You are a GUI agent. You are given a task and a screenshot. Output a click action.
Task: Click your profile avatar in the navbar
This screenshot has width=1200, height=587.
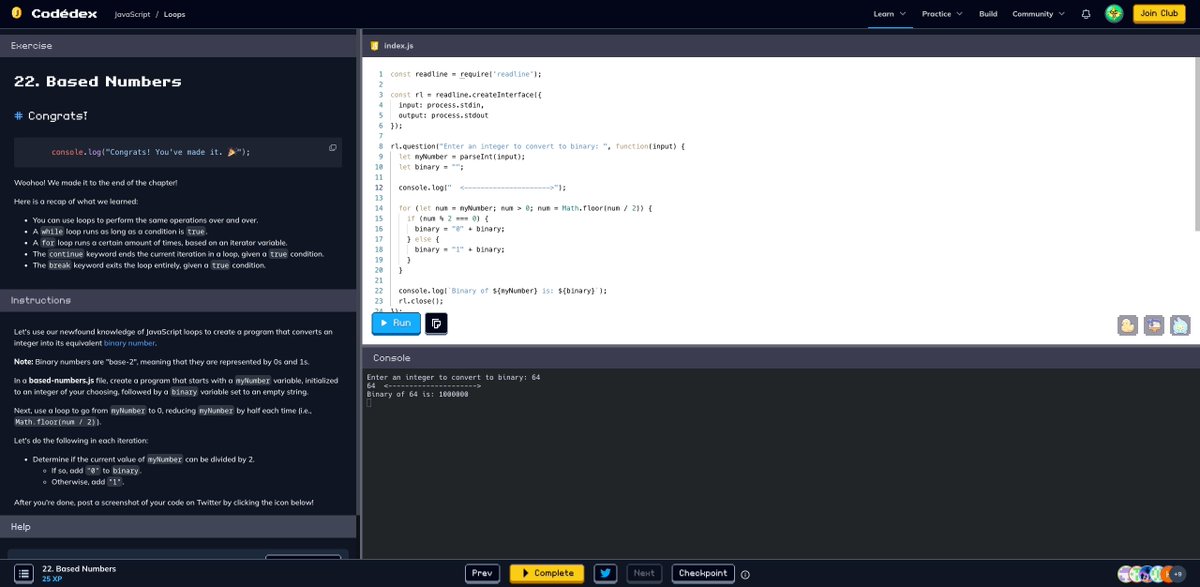pyautogui.click(x=1113, y=13)
